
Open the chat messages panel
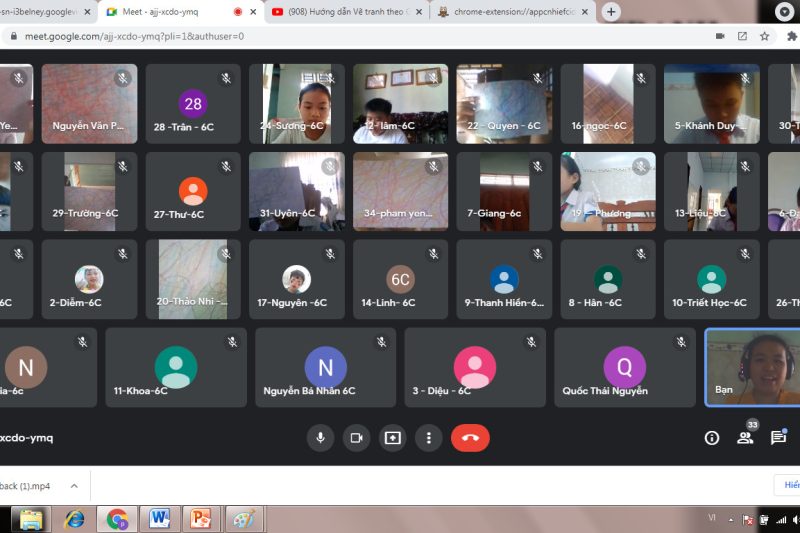tap(778, 437)
